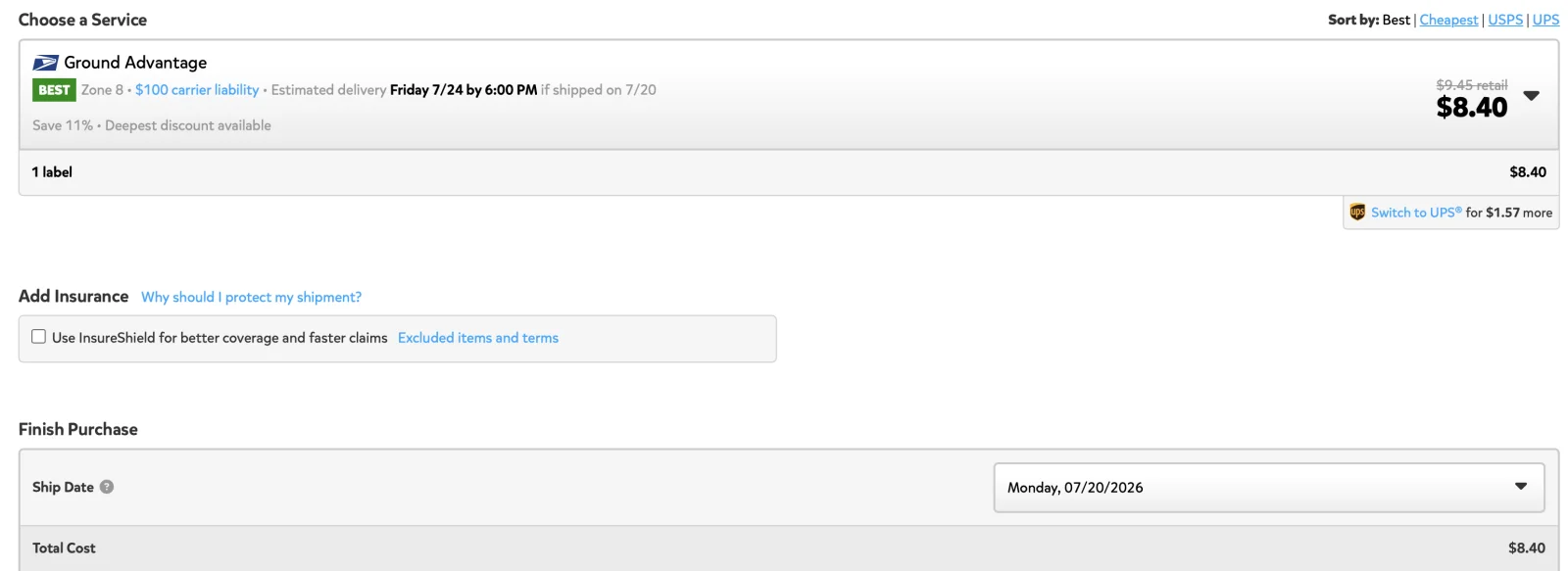1568x571 pixels.
Task: Sort services by Cheapest
Action: point(1448,20)
